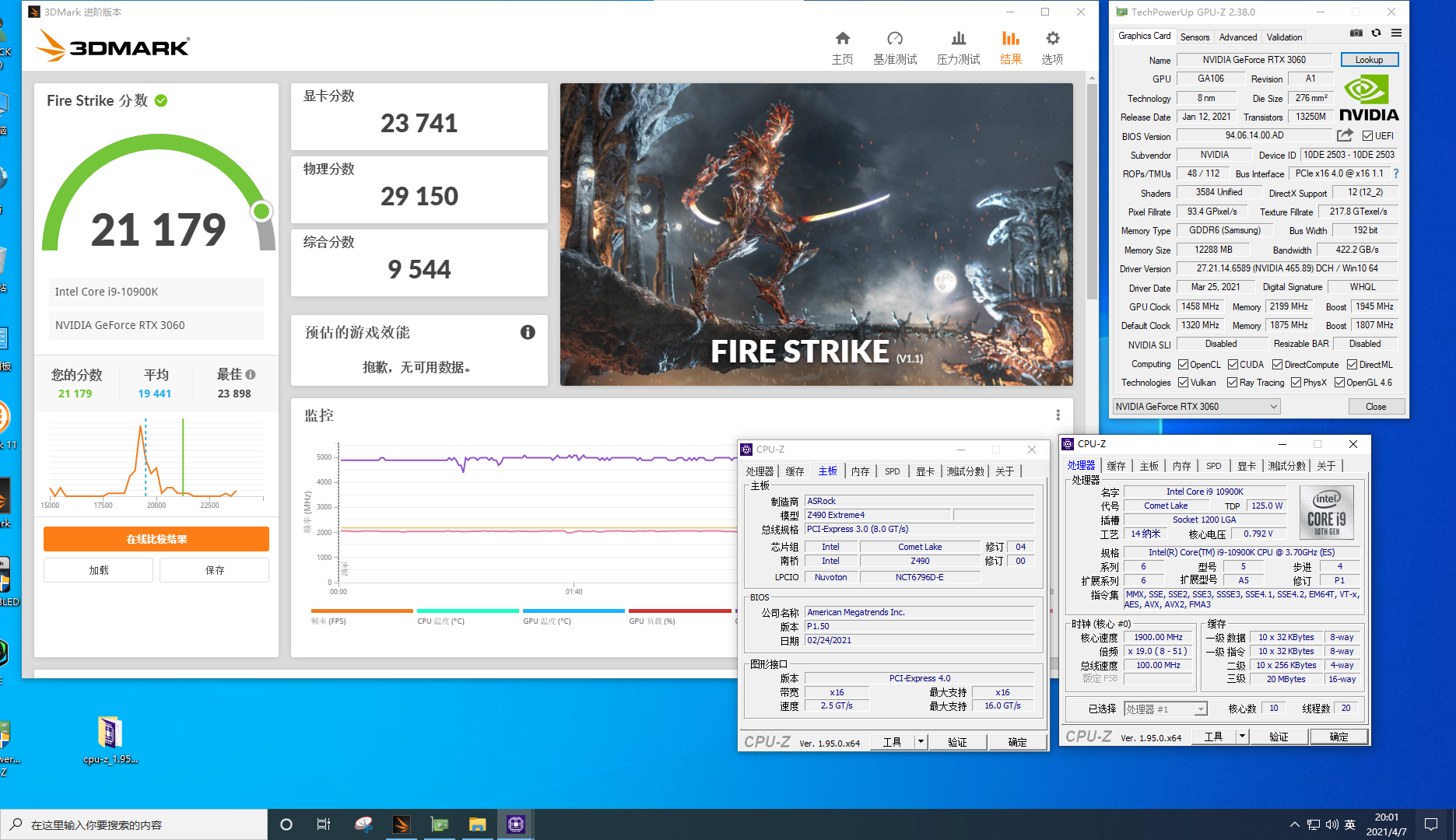Click the 3DMark results vertical scrollbar

pos(1092,191)
